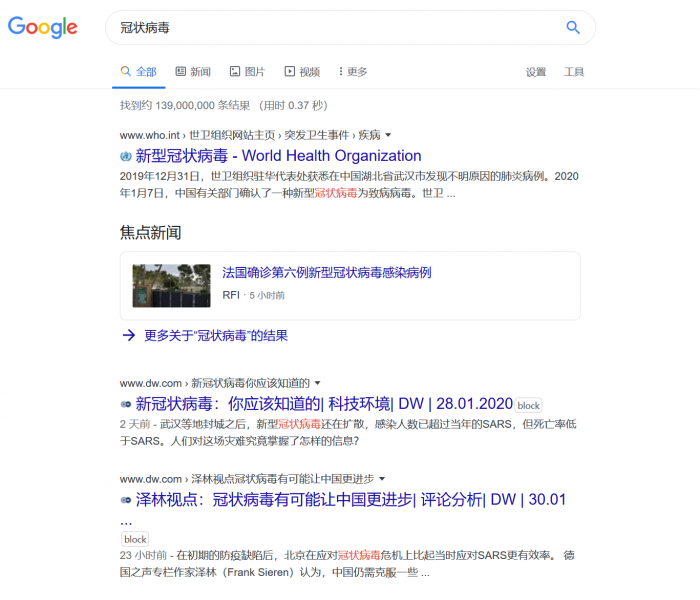This screenshot has height=600, width=700.
Task: Switch to the 图片 tab
Action: 247,72
